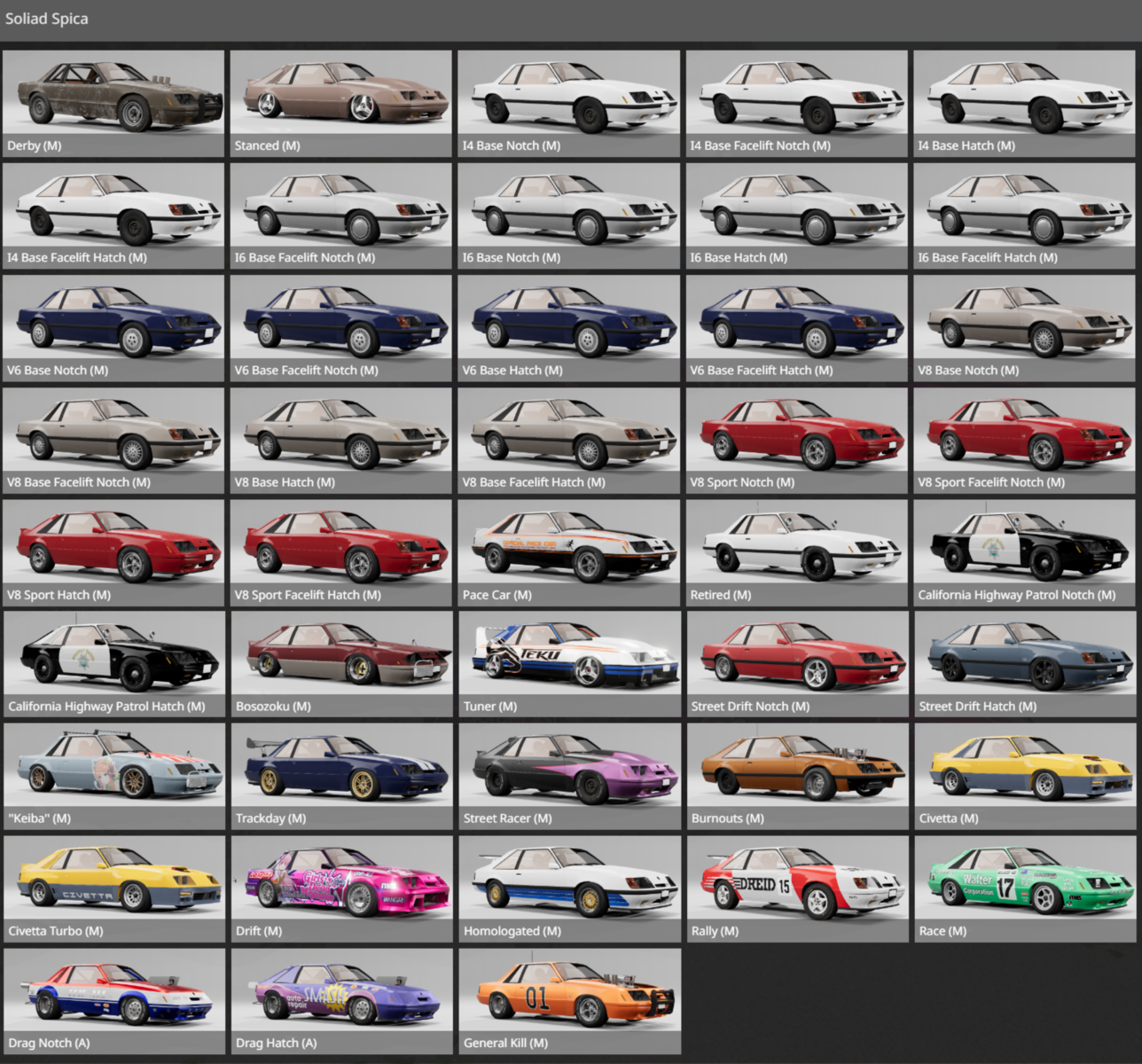Choose the "Keiba" (M) configuration
1142x1064 pixels.
click(x=113, y=777)
